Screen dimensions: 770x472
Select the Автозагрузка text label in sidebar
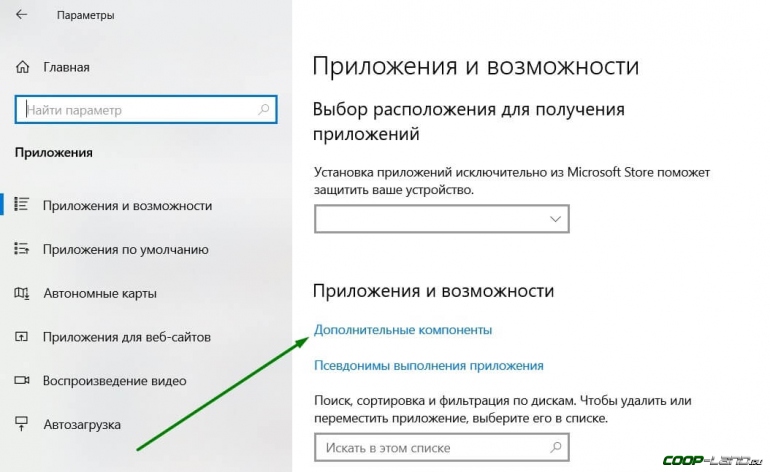[x=82, y=424]
